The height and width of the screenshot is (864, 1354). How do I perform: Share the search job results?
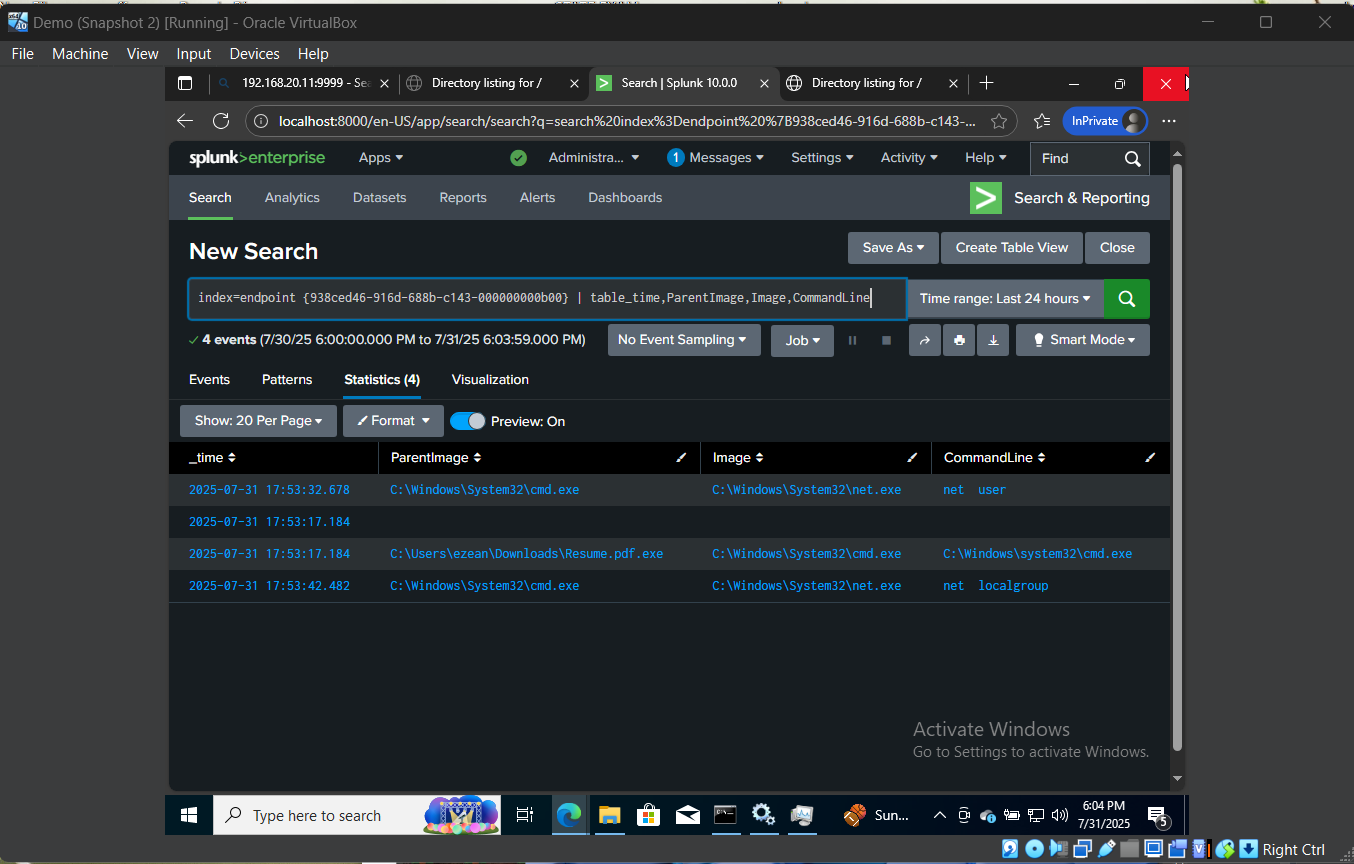pyautogui.click(x=924, y=340)
